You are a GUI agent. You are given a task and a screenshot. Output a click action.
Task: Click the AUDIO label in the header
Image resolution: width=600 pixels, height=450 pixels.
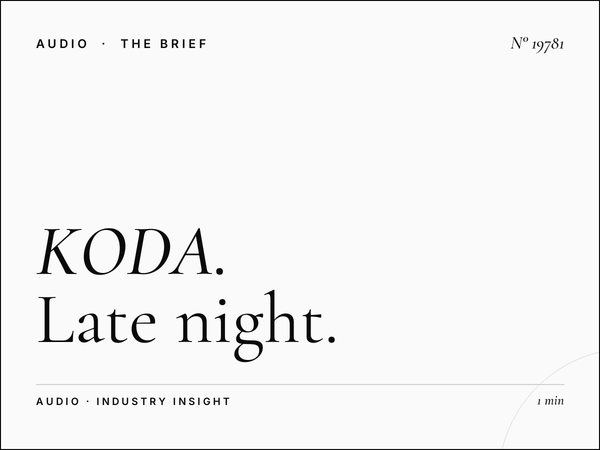point(62,44)
